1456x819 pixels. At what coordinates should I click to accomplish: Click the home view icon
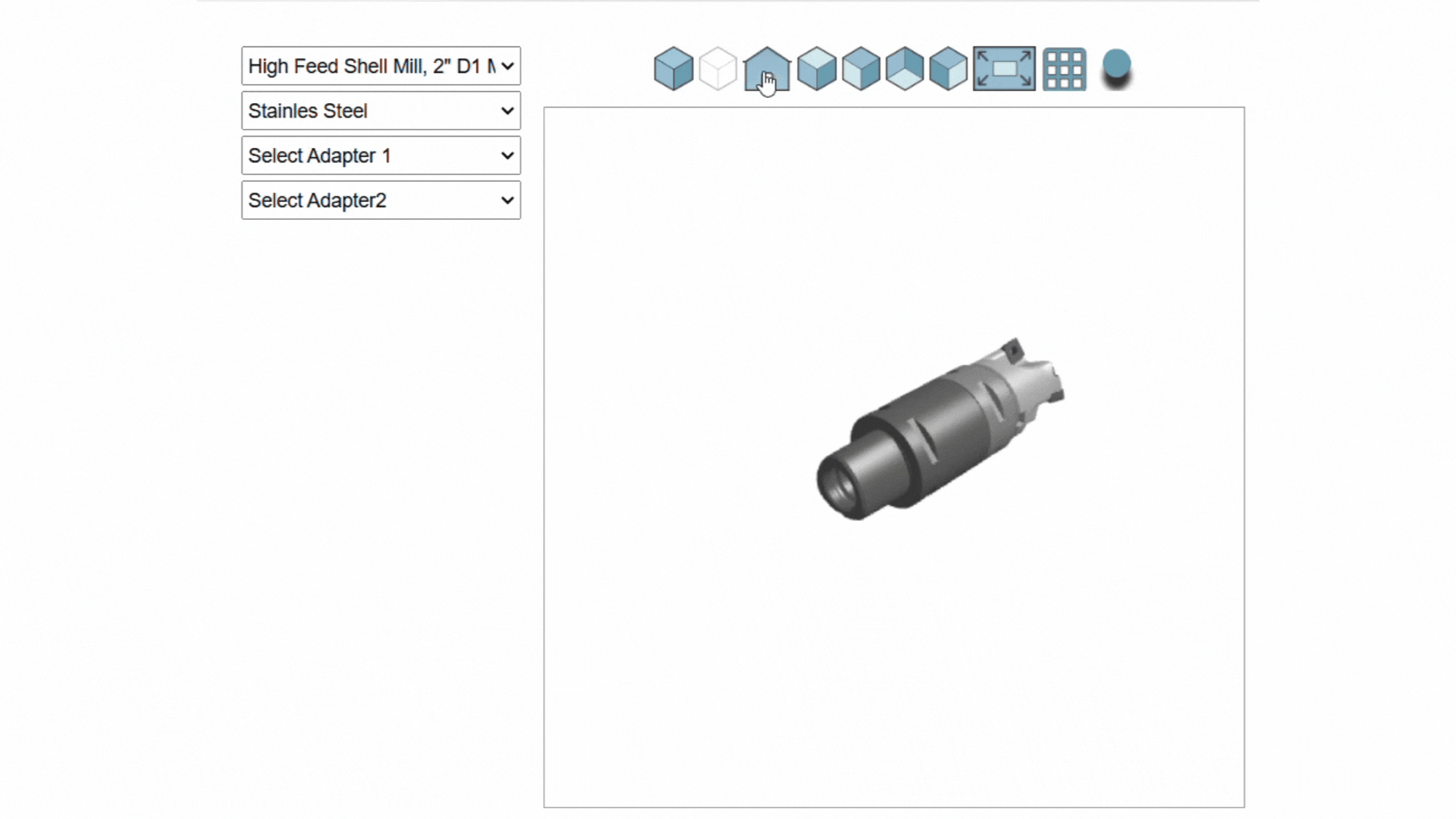click(x=767, y=69)
